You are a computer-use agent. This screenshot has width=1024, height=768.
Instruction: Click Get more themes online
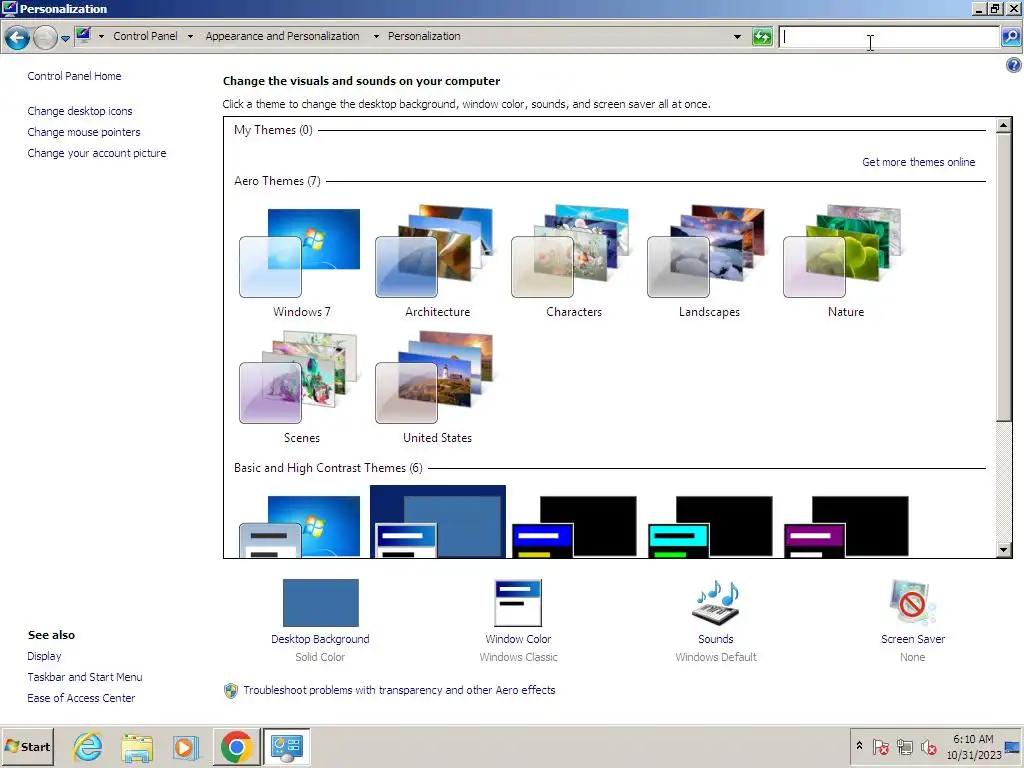918,162
